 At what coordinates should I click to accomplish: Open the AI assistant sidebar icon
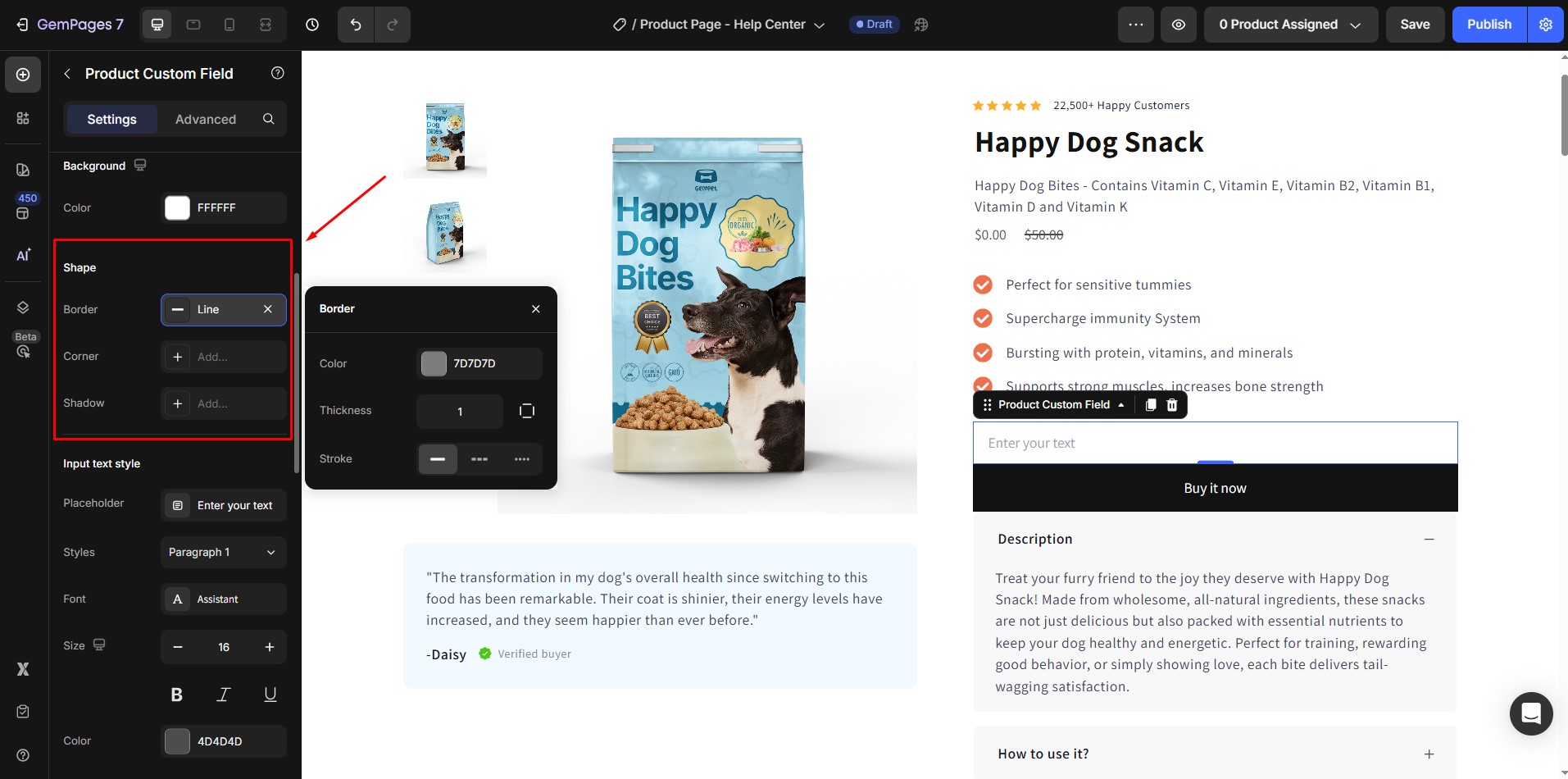[23, 255]
